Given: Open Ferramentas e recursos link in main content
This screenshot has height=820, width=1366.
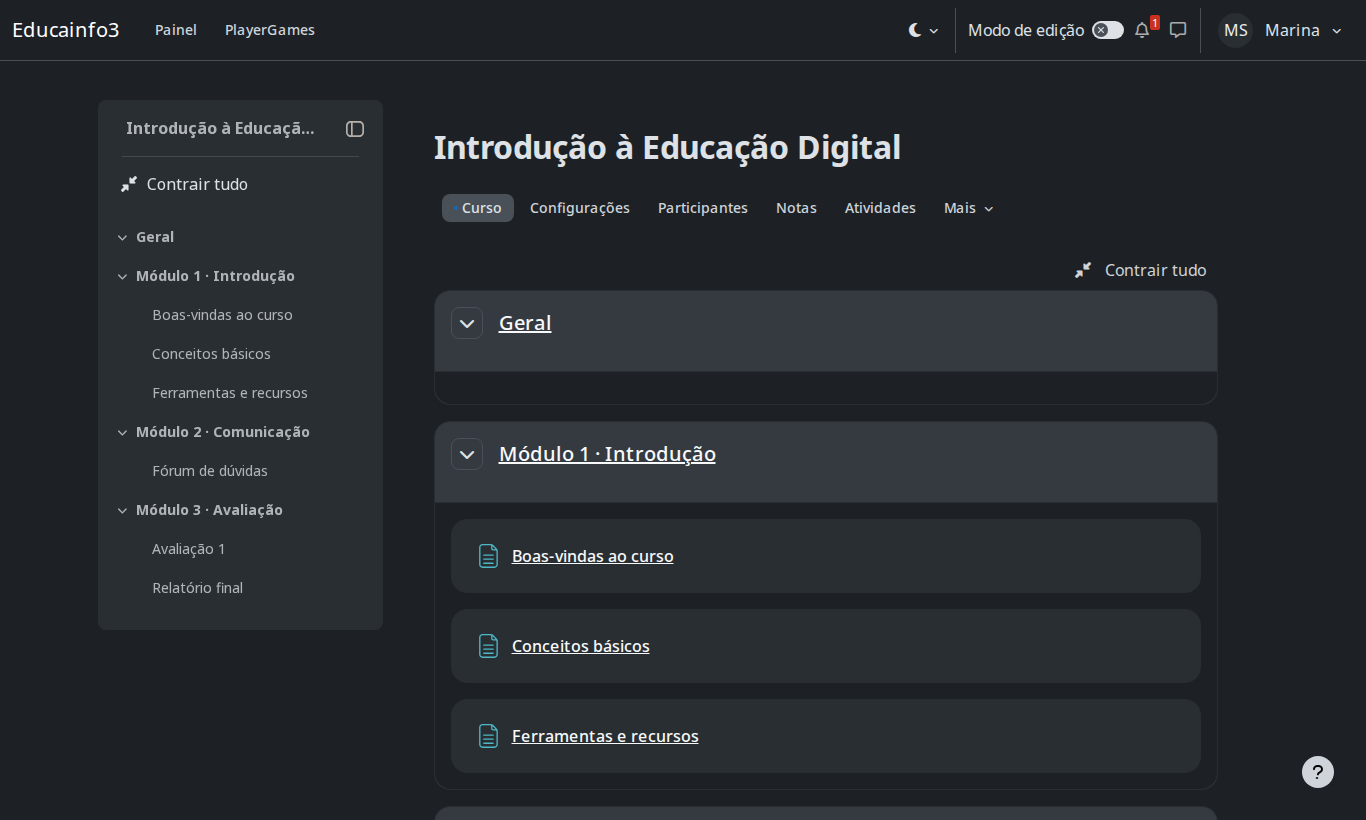Looking at the screenshot, I should coord(605,736).
